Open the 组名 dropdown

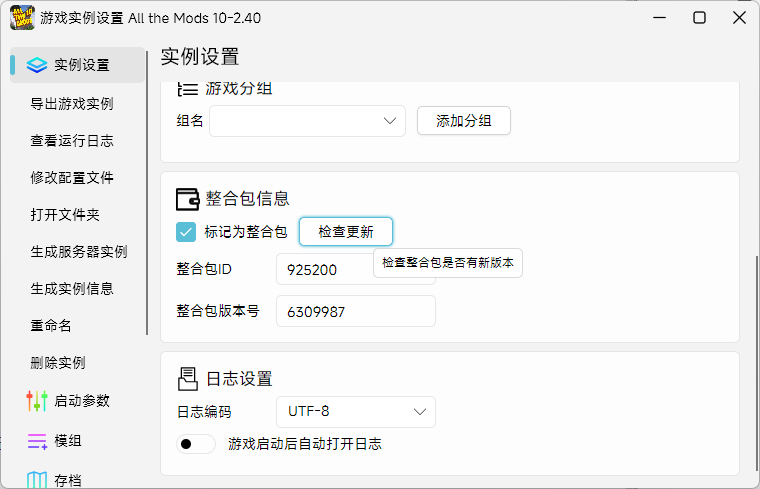(306, 121)
